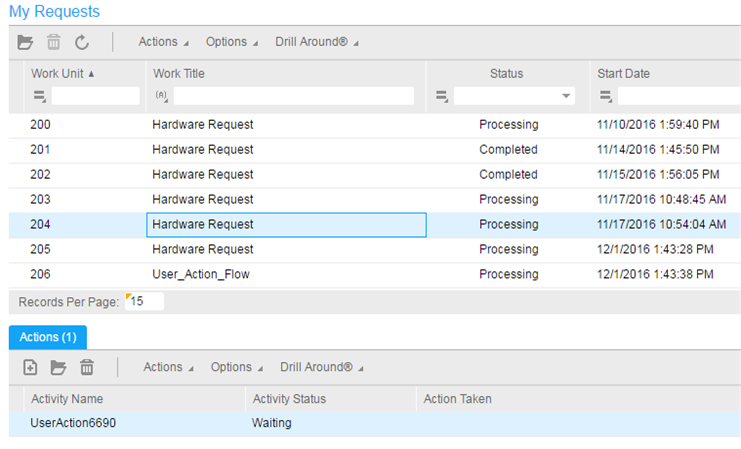Click the create new record icon in Actions panel
Screen dimensions: 741x449
coord(30,367)
